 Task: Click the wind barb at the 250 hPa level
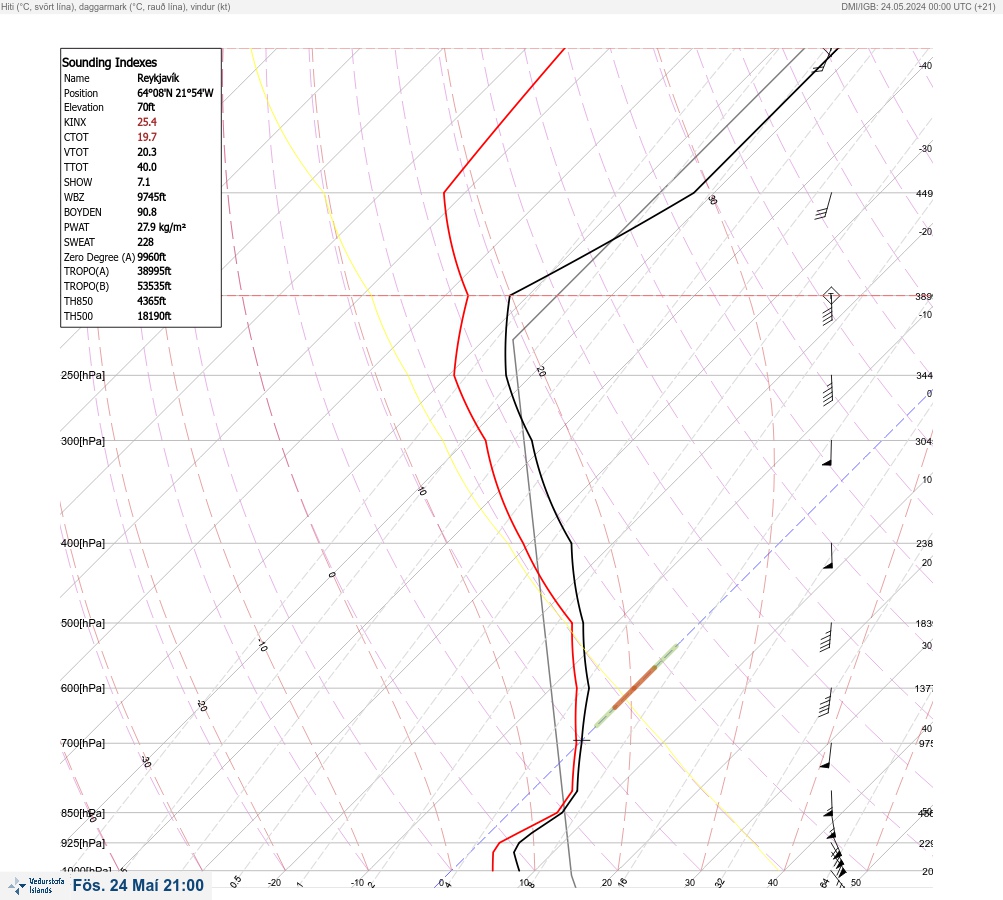[x=828, y=390]
